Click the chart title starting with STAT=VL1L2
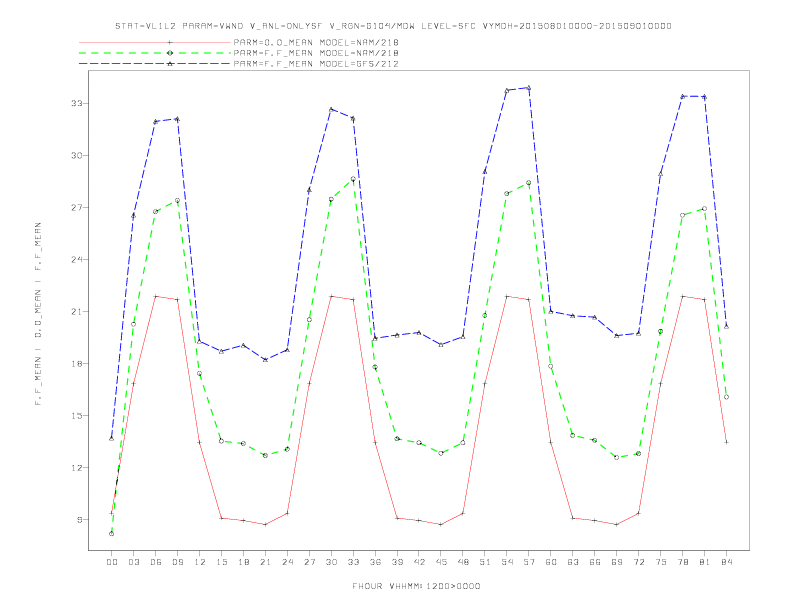Screen dimensions: 792x612 (x=393, y=26)
